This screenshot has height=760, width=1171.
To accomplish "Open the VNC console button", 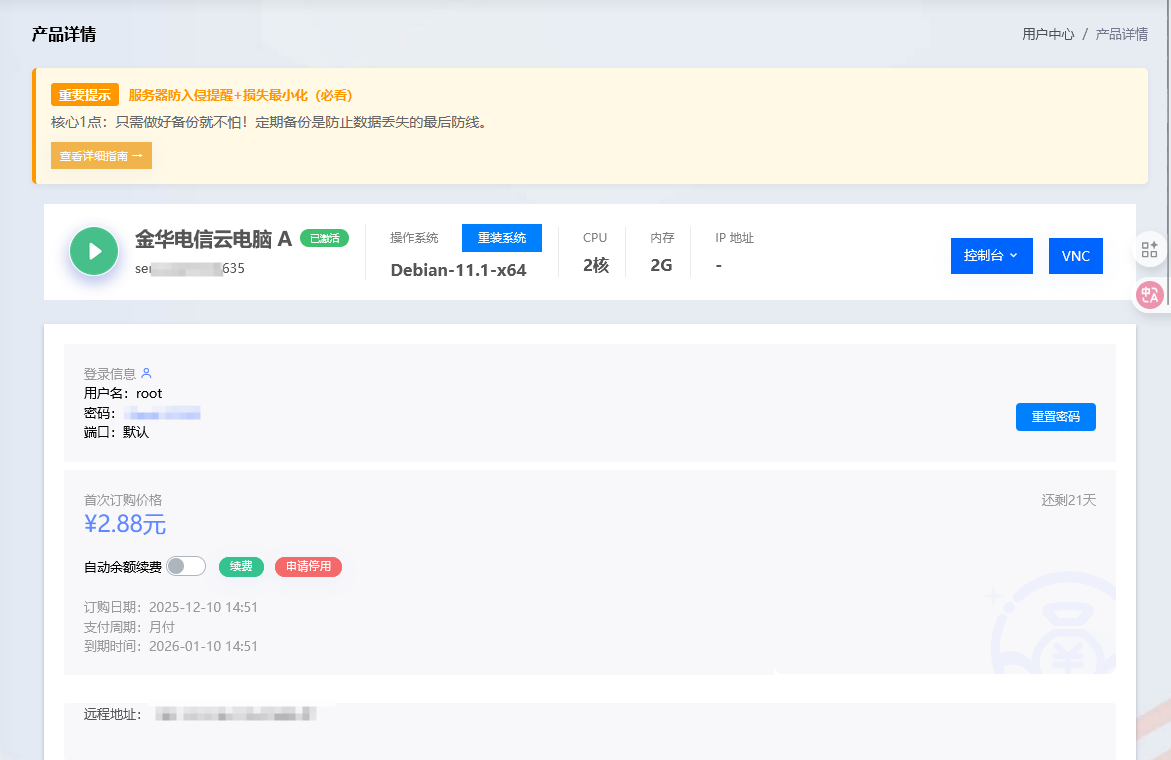I will 1075,256.
